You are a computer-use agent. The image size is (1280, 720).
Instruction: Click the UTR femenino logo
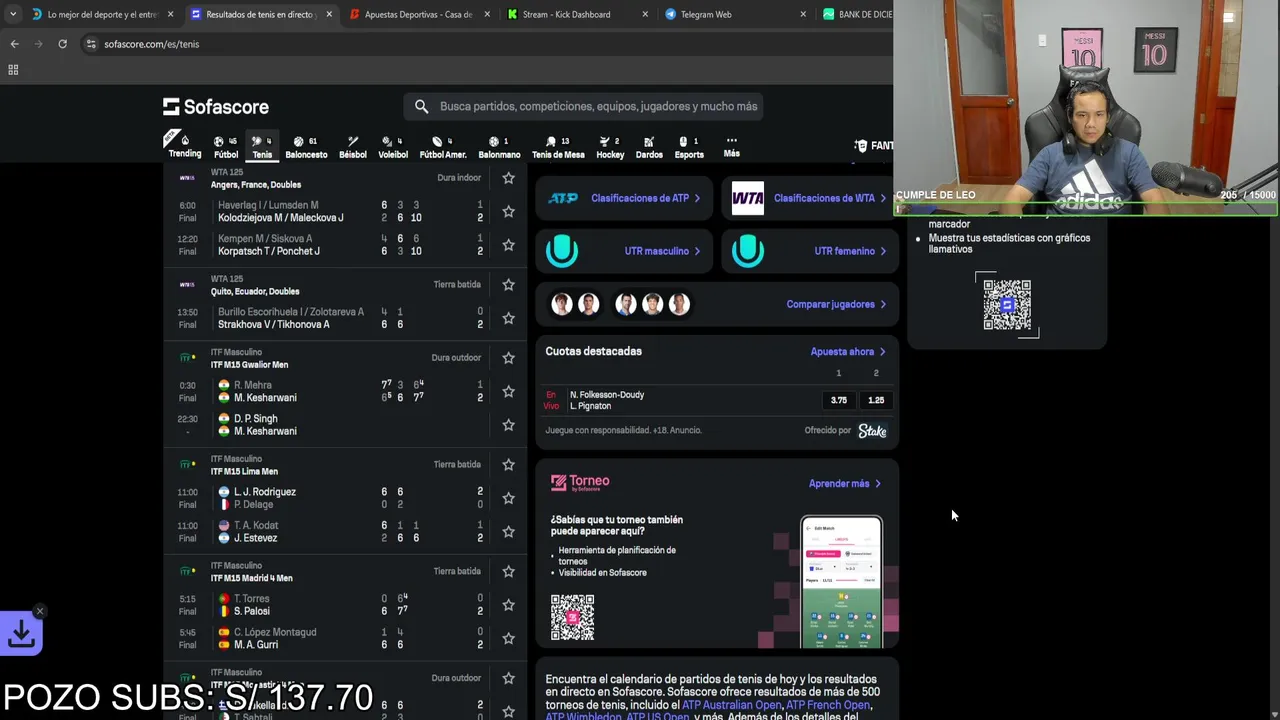pos(747,251)
